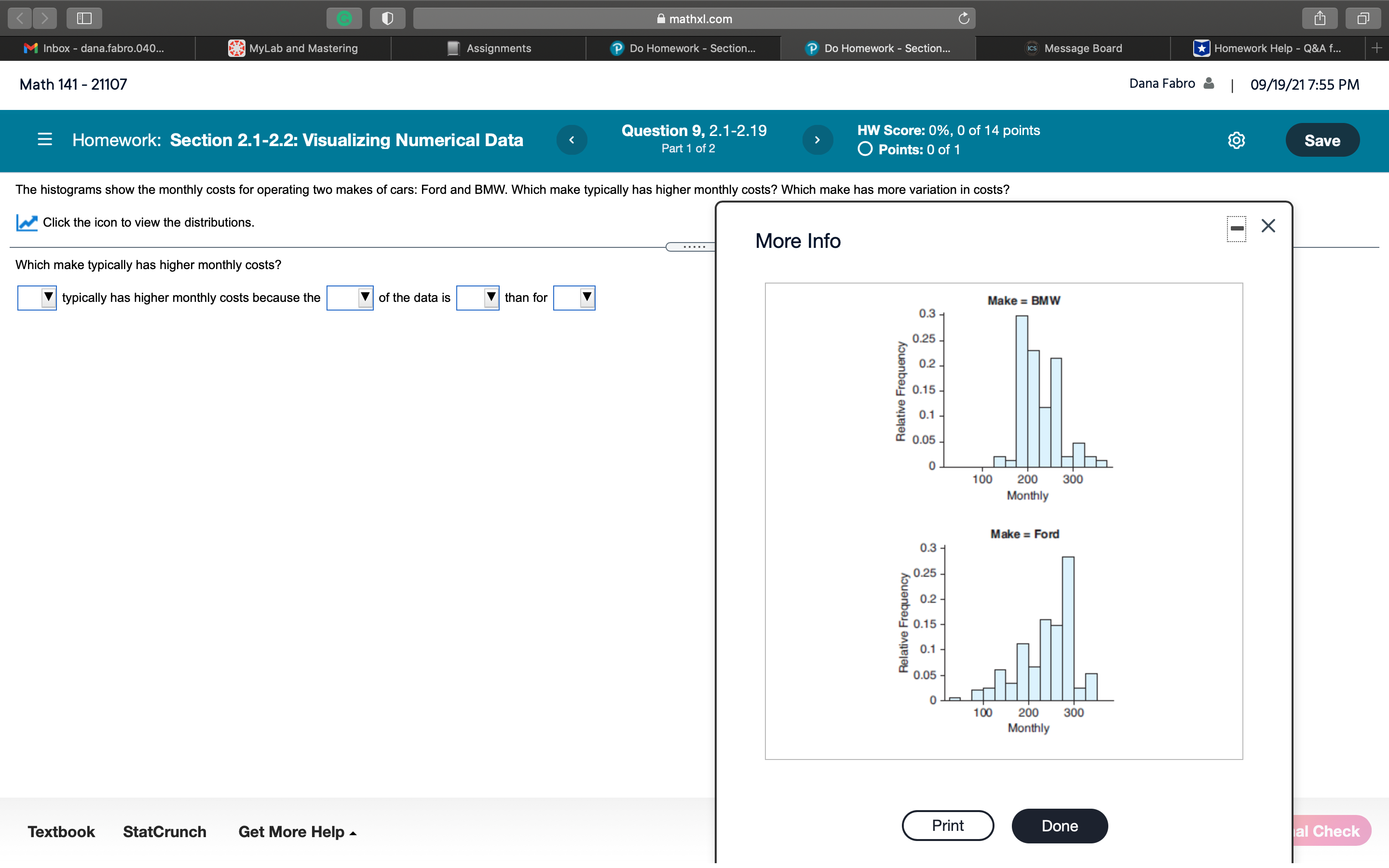The height and width of the screenshot is (868, 1389).
Task: Open the hamburger navigation menu
Action: (45, 139)
